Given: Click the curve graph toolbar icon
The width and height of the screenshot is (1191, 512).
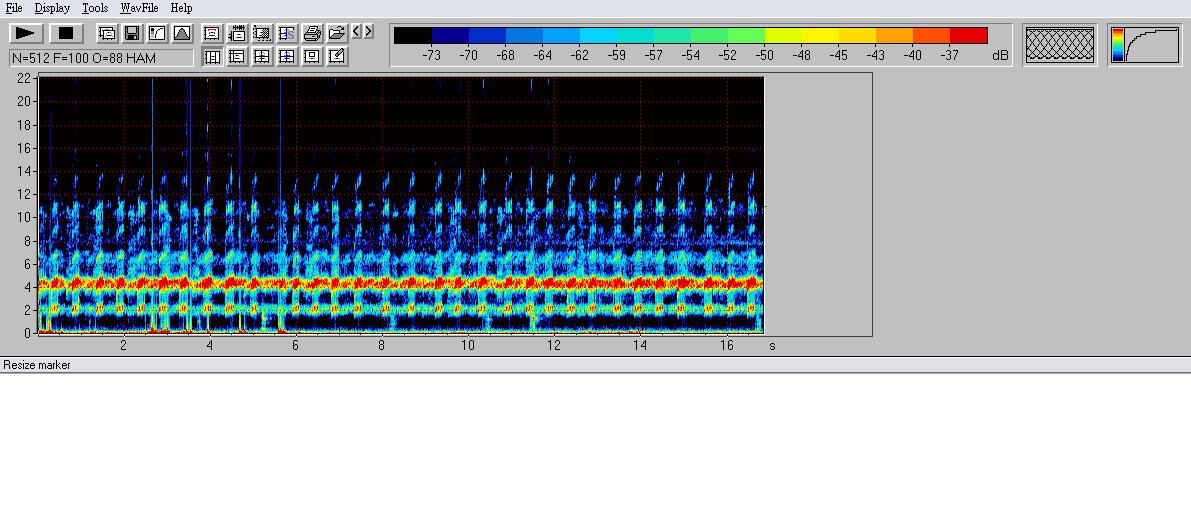Looking at the screenshot, I should pyautogui.click(x=157, y=33).
